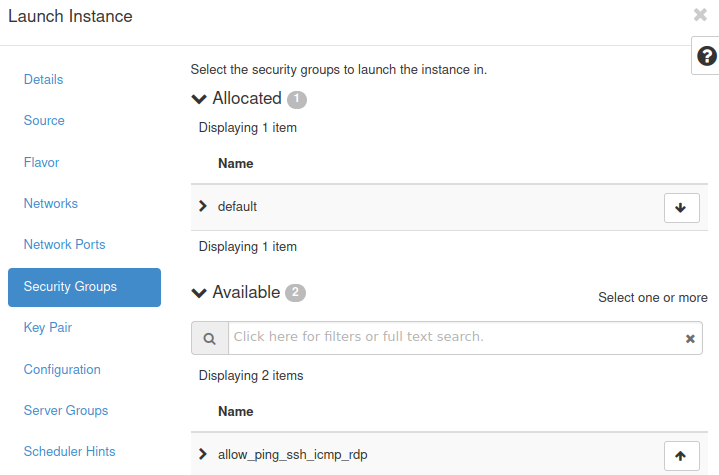719x475 pixels.
Task: Switch to the Source tab
Action: [44, 120]
